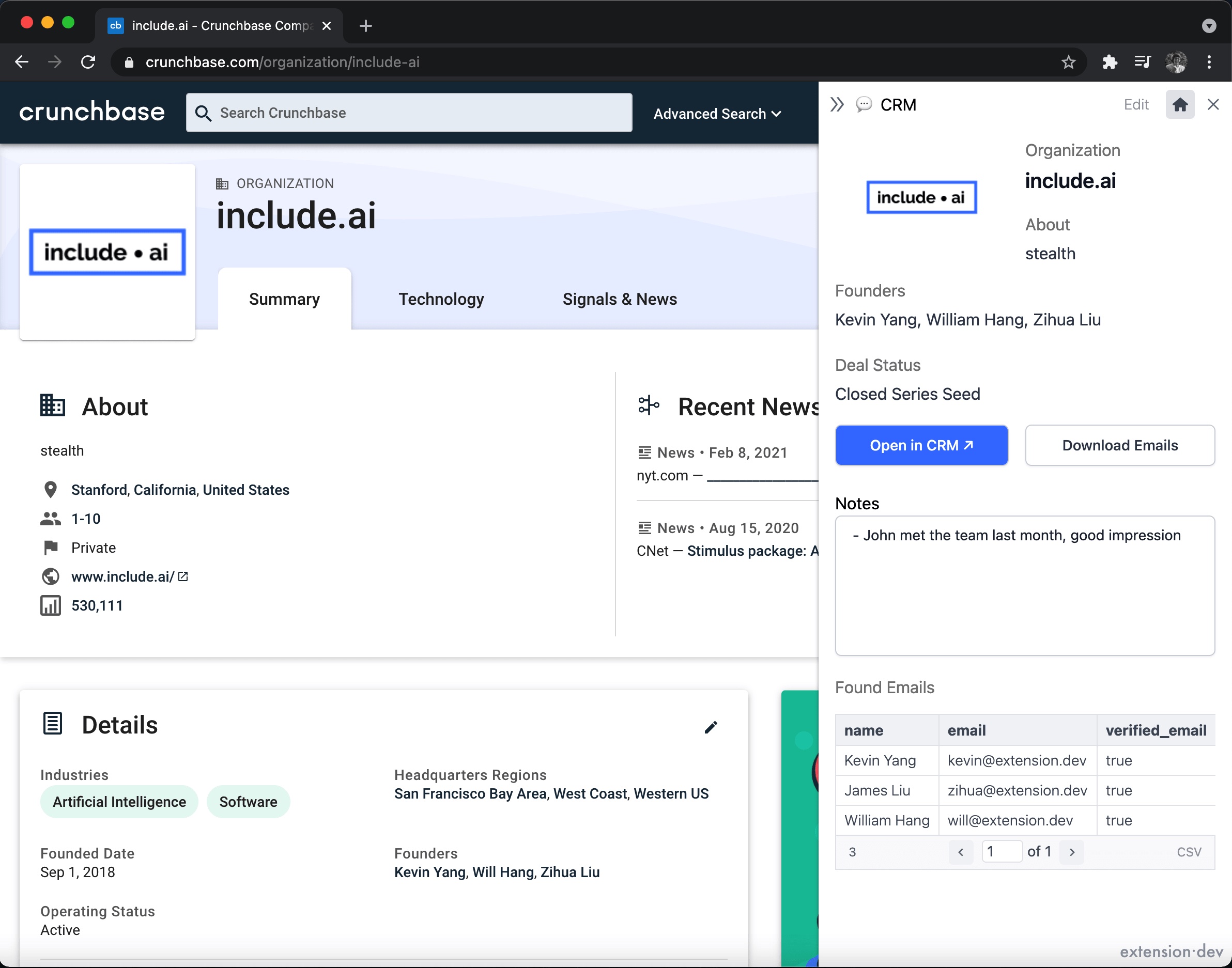Image resolution: width=1232 pixels, height=968 pixels.
Task: Click the rank bar chart icon
Action: click(51, 605)
